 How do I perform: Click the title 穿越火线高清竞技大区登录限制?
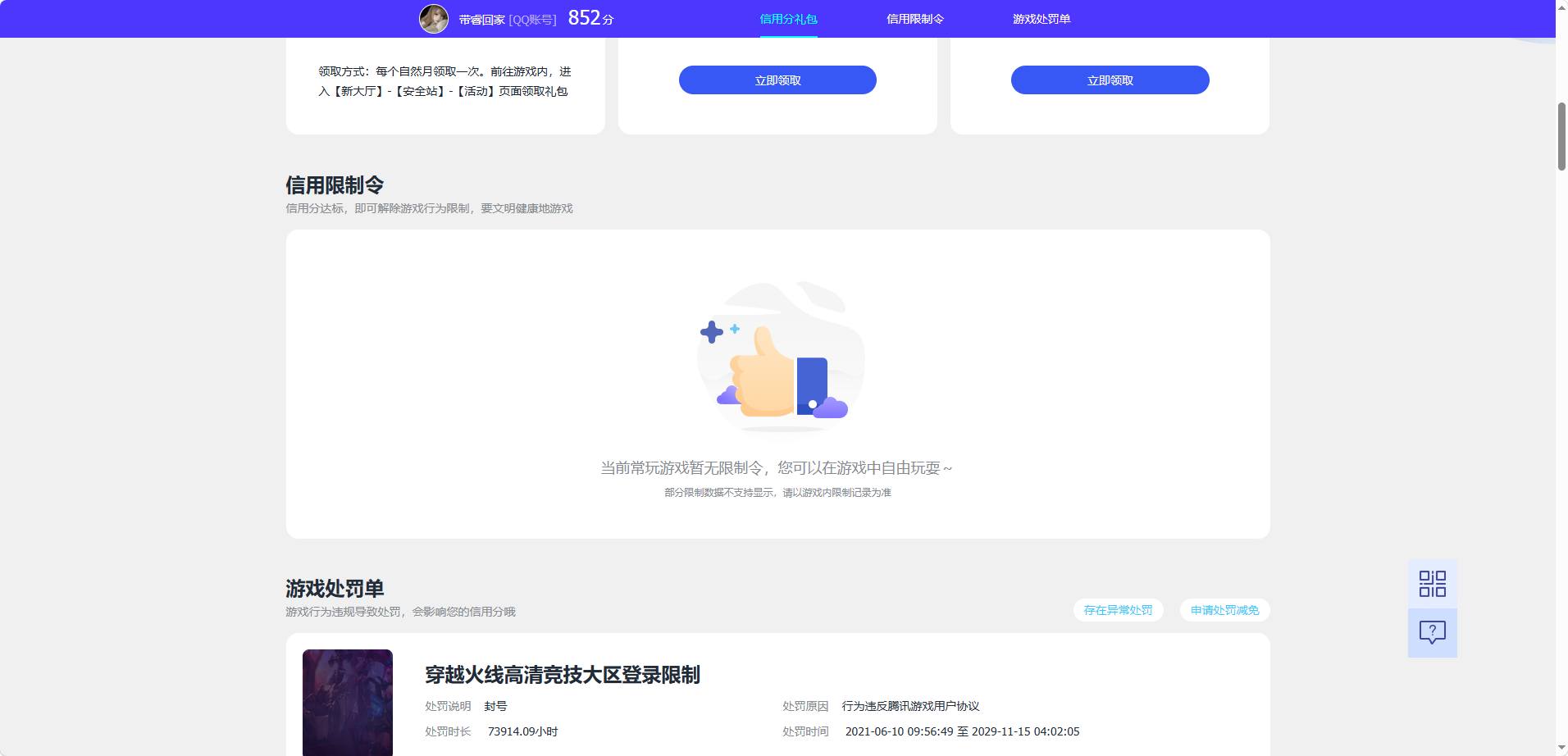(x=563, y=675)
